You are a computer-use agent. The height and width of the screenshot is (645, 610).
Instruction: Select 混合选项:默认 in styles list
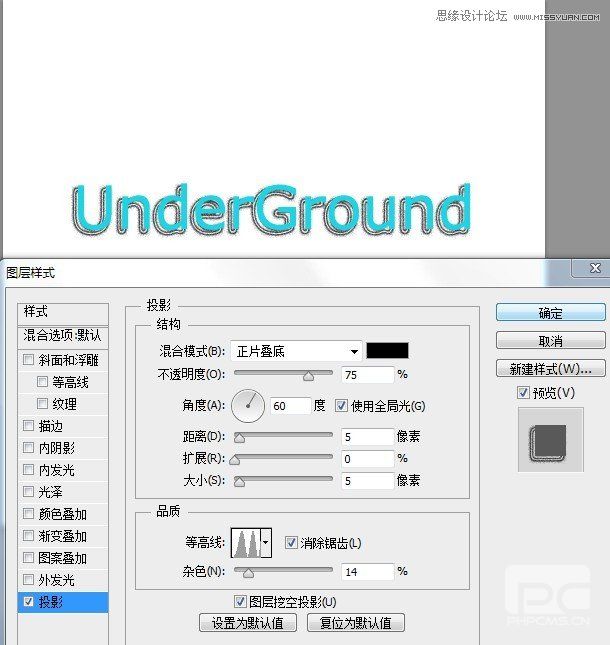(63, 336)
